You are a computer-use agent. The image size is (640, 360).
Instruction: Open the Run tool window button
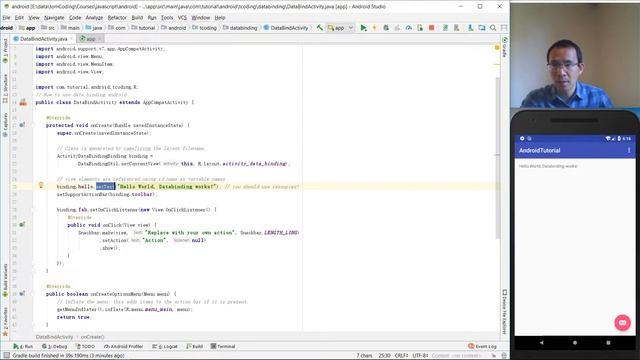click(x=23, y=346)
